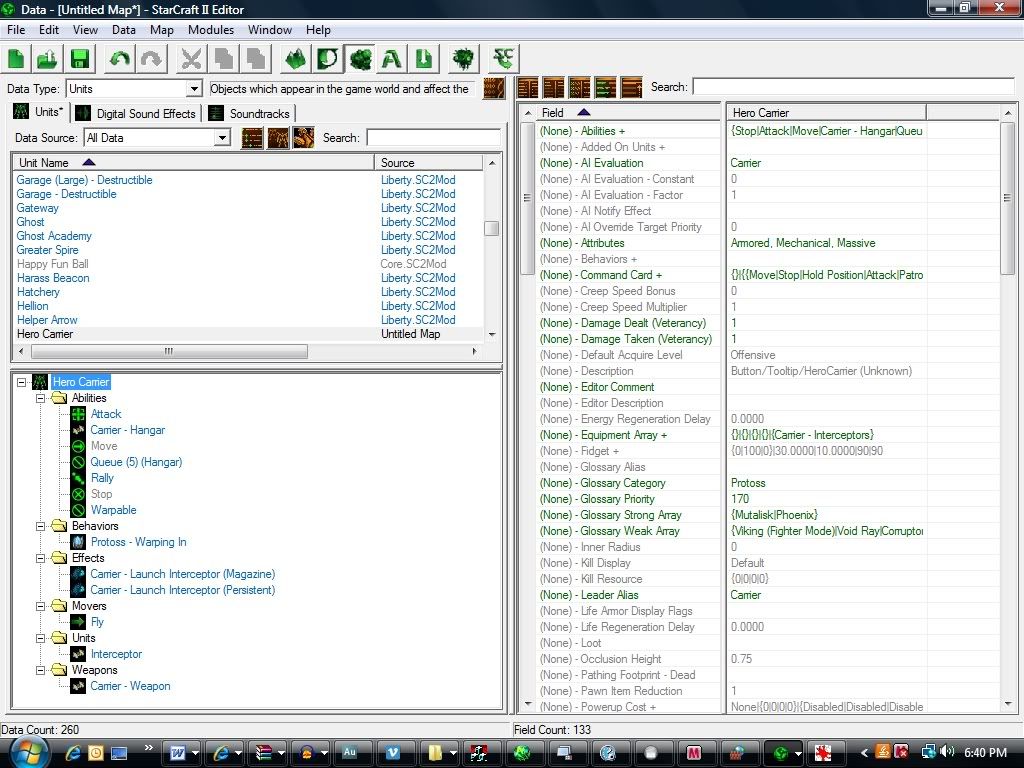This screenshot has width=1024, height=768.
Task: Click the Hero Carrier value column header
Action: (825, 113)
